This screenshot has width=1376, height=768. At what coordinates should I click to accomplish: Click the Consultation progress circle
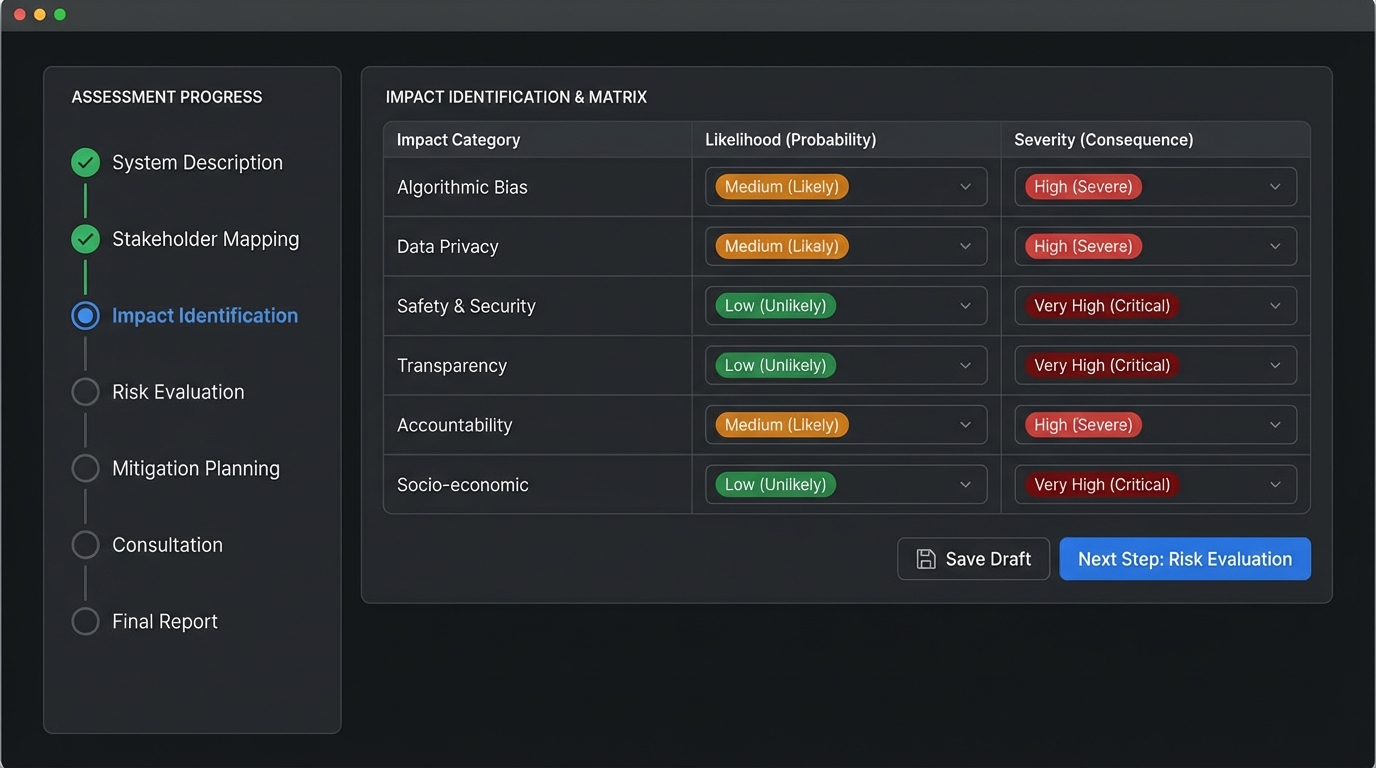(85, 544)
